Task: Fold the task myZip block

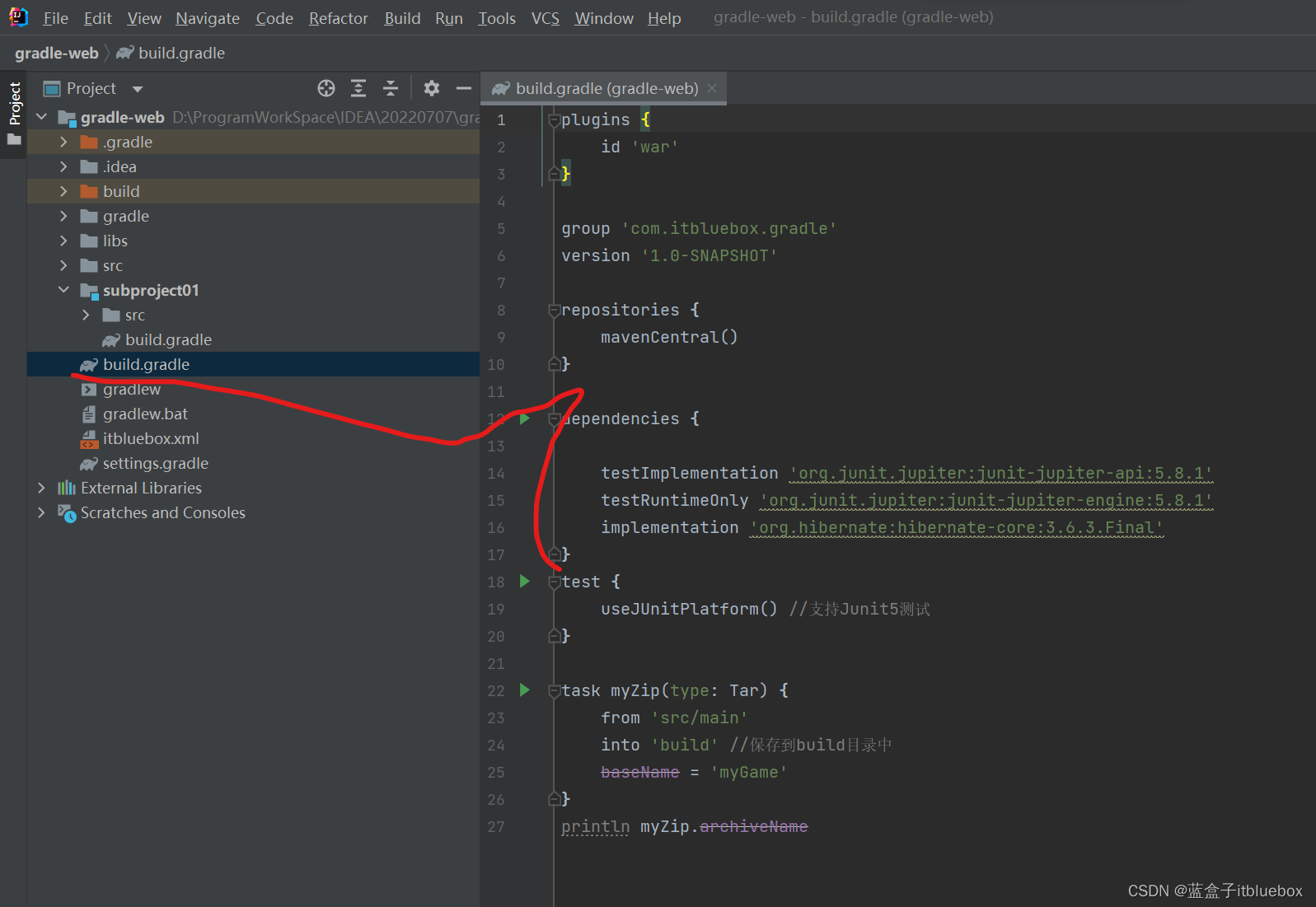Action: [555, 691]
